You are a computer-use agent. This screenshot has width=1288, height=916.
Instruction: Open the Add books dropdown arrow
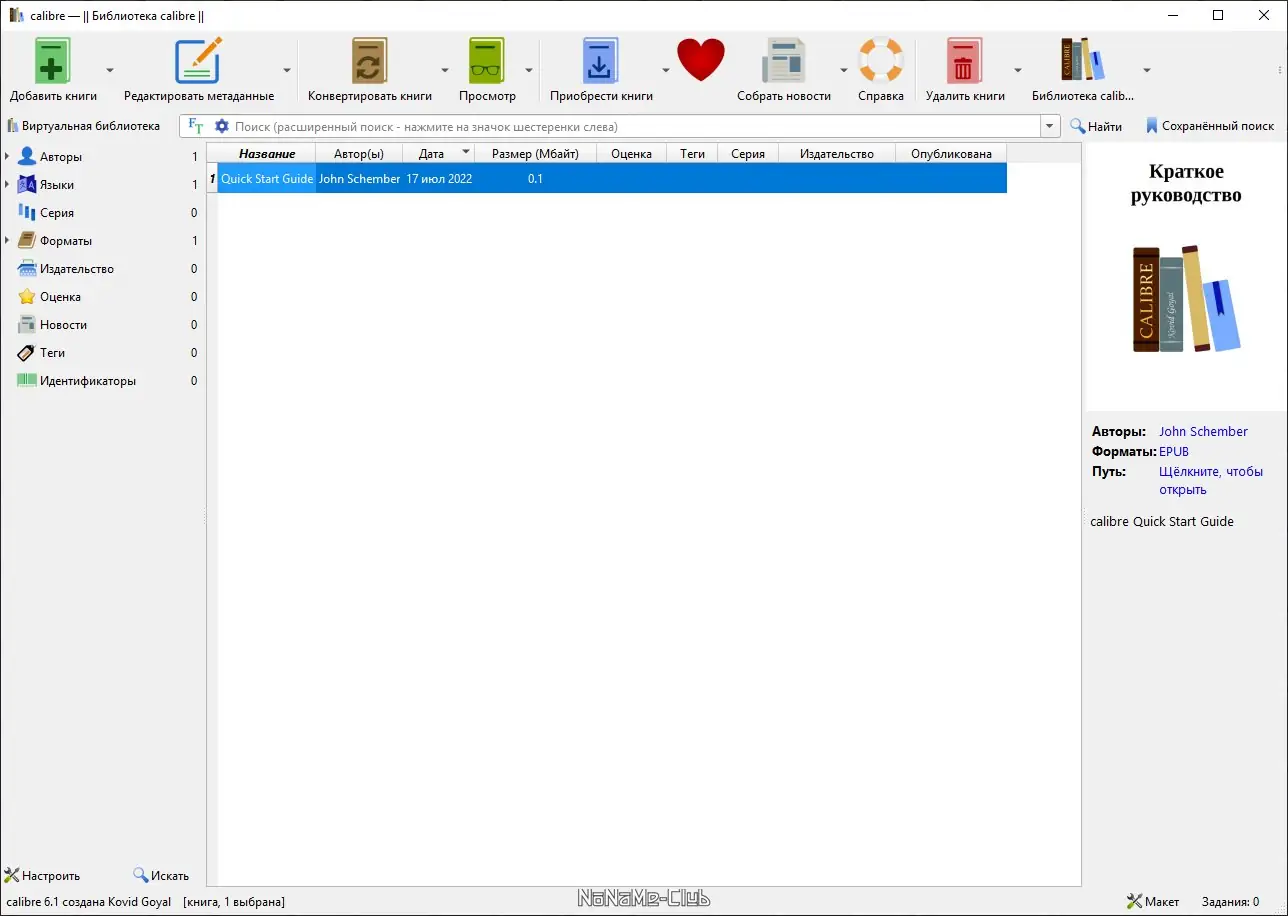click(110, 70)
